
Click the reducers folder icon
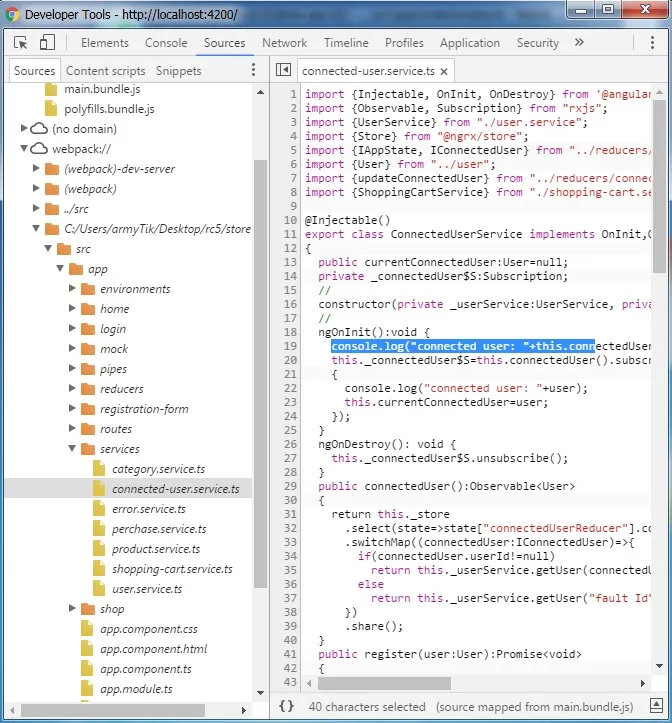88,389
